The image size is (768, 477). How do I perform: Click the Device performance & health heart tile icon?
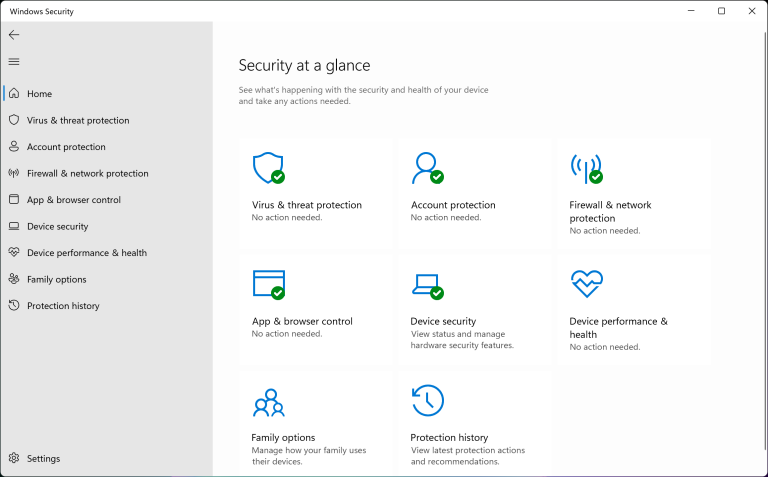coord(587,284)
